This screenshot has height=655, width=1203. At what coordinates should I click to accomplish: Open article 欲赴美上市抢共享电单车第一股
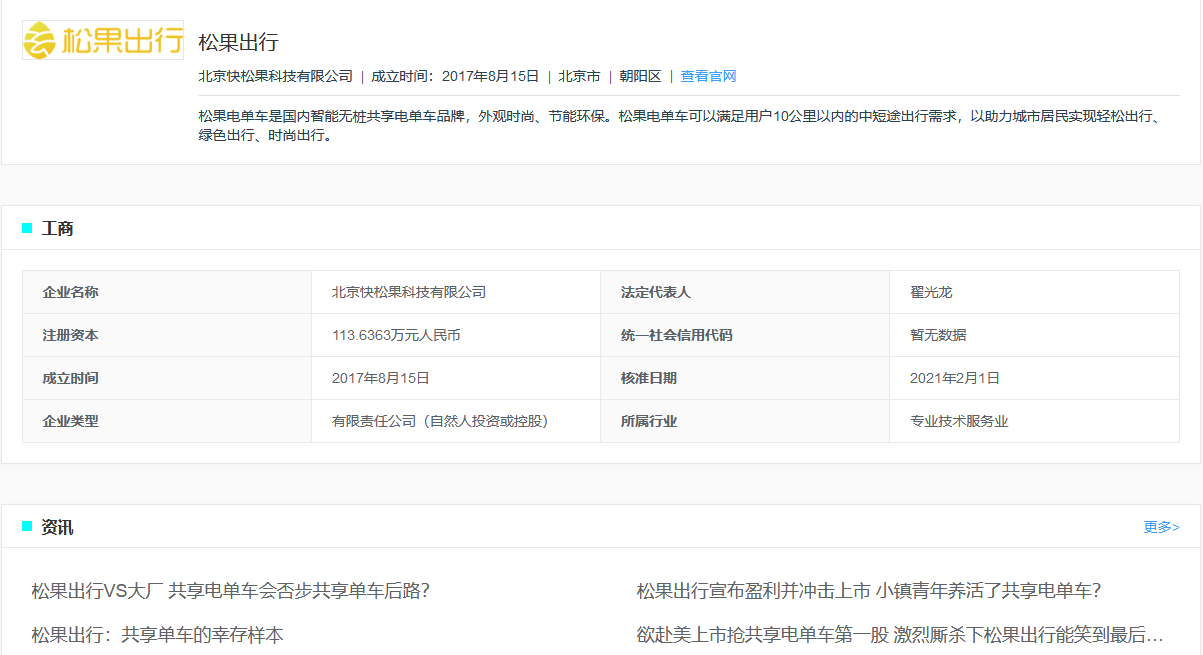tap(899, 635)
